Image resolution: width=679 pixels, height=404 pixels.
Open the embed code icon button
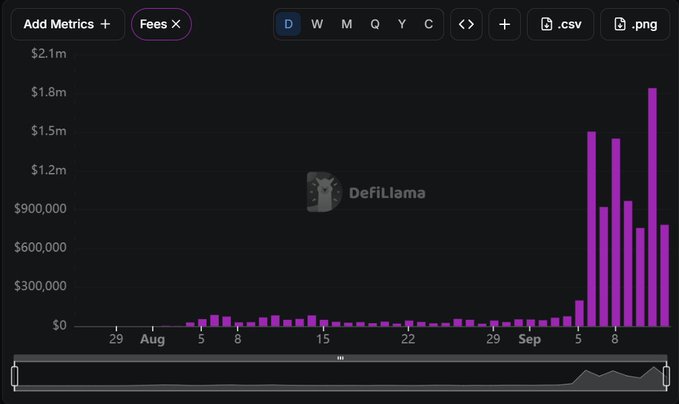click(466, 24)
